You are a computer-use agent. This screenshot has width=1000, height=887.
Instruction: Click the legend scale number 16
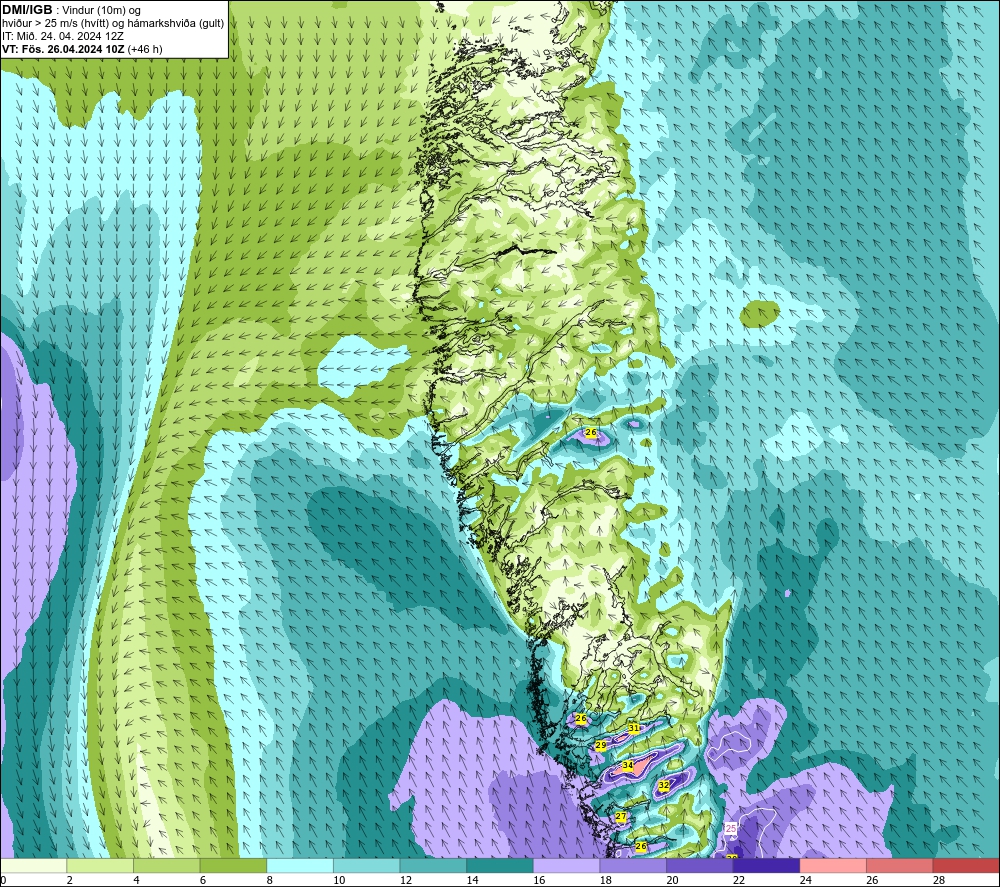coord(540,880)
